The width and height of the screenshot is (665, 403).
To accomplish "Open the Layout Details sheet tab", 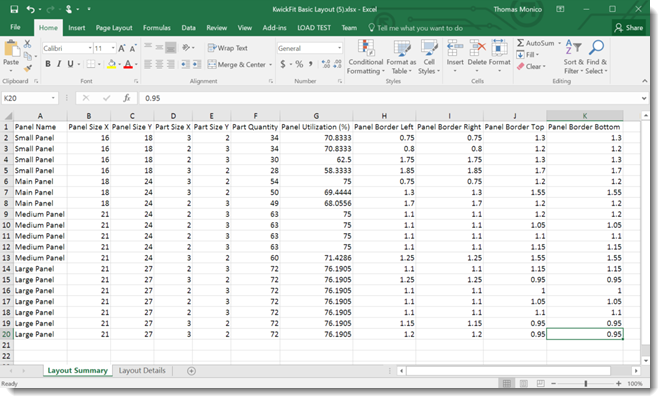I will (x=142, y=370).
